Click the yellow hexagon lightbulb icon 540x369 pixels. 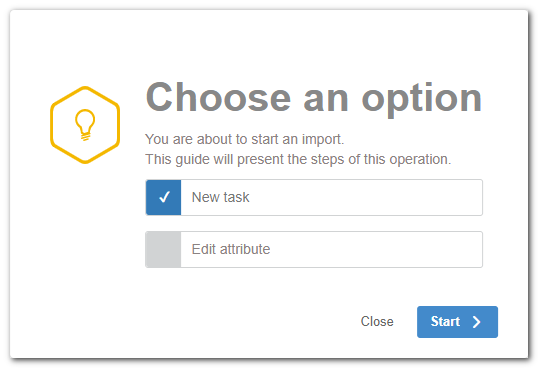pyautogui.click(x=85, y=125)
